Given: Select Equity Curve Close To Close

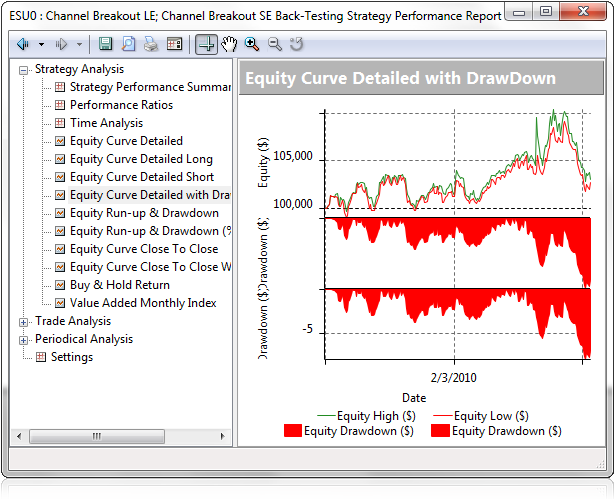Looking at the screenshot, I should pyautogui.click(x=144, y=249).
